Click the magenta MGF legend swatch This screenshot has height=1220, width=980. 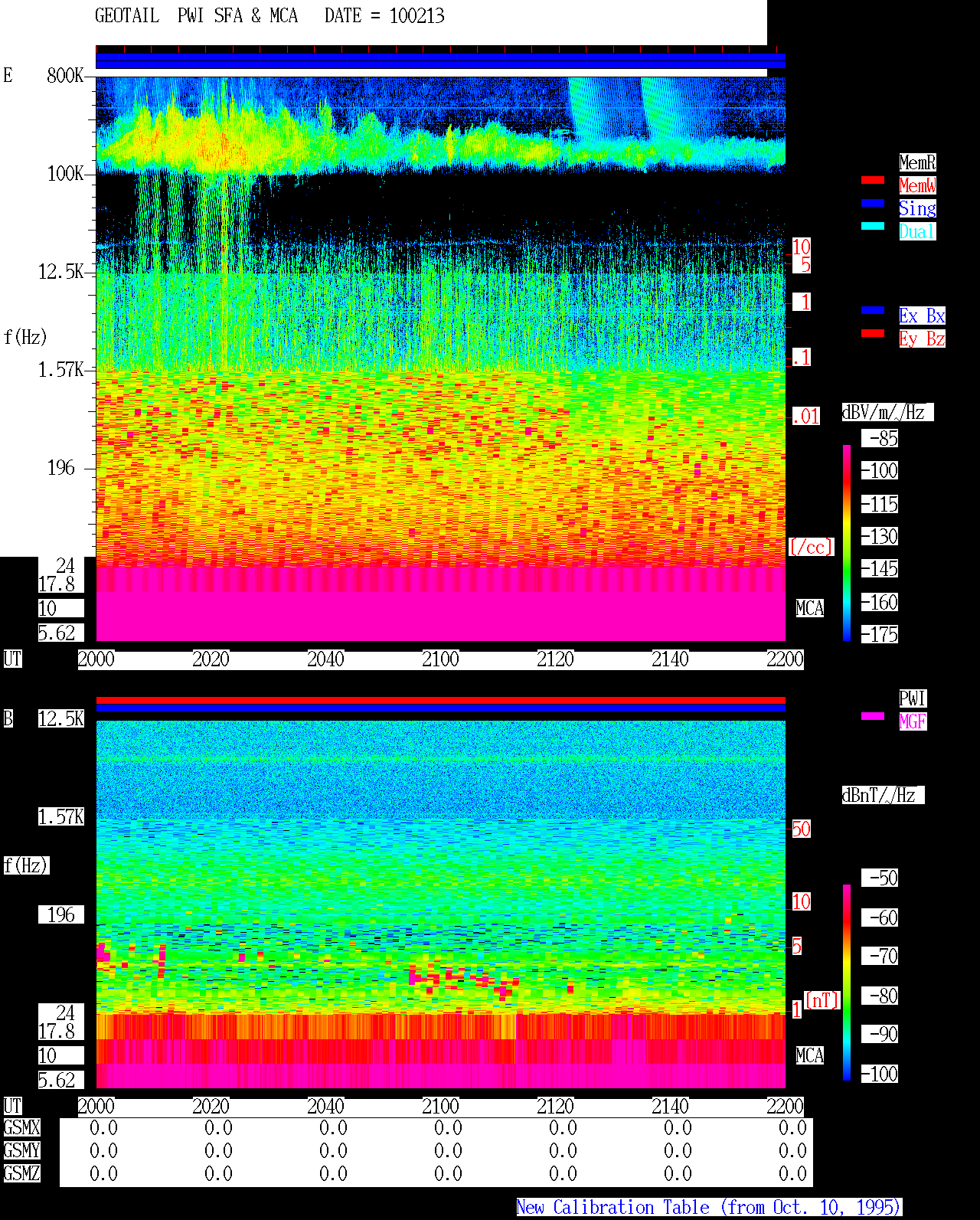873,716
